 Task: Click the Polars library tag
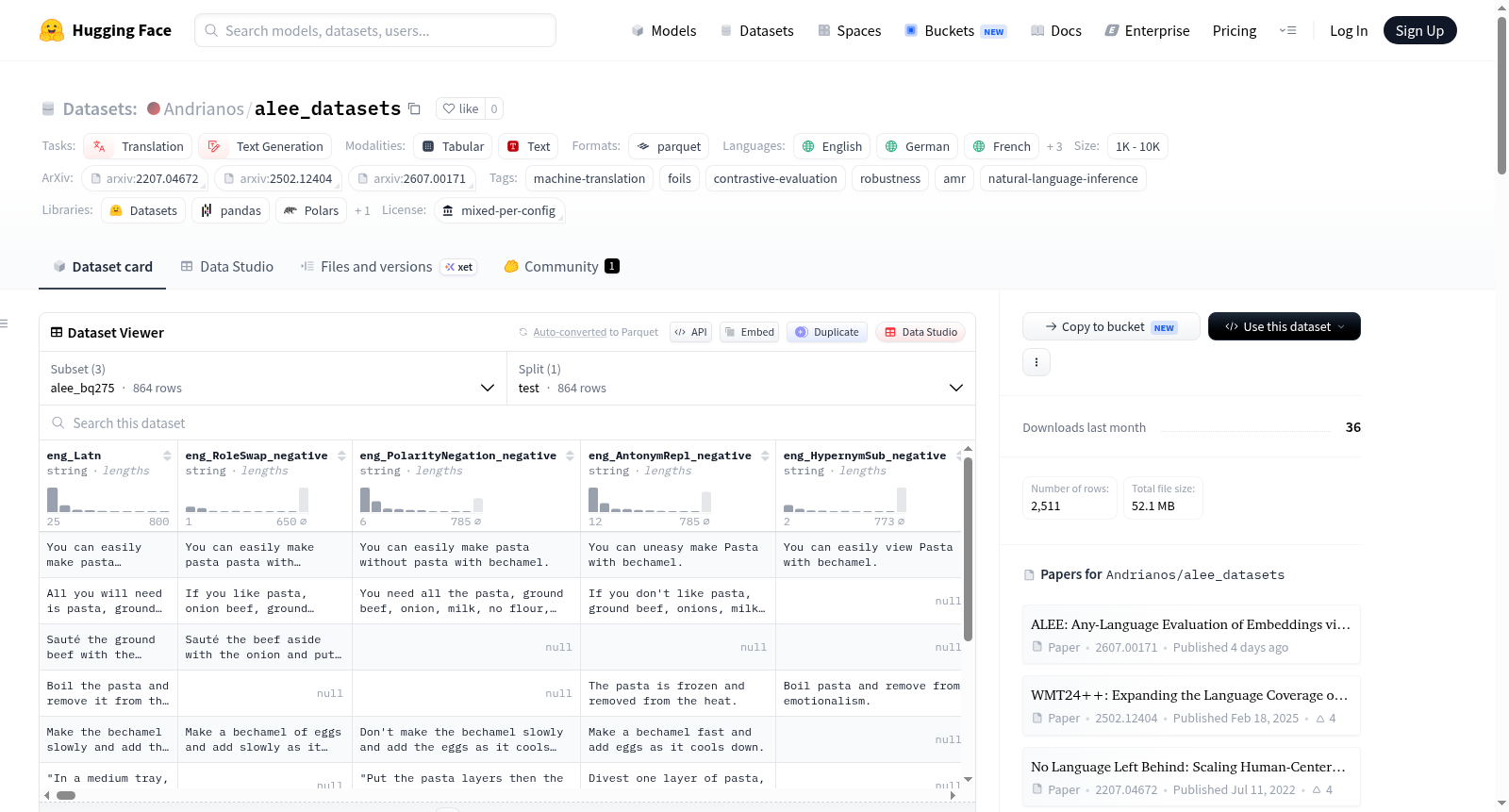[311, 210]
